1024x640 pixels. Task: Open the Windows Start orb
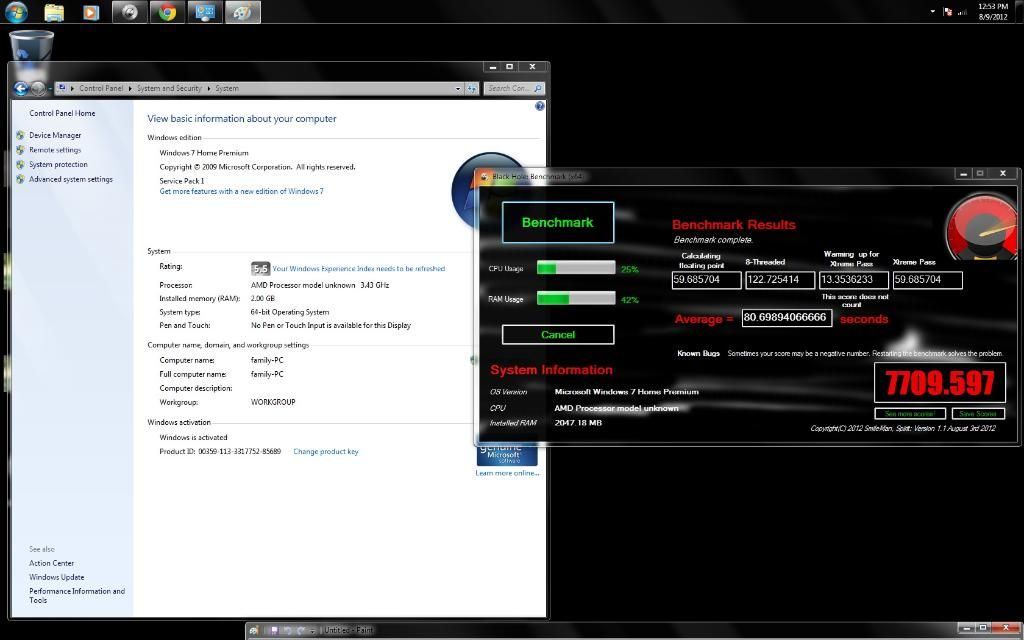click(x=16, y=11)
